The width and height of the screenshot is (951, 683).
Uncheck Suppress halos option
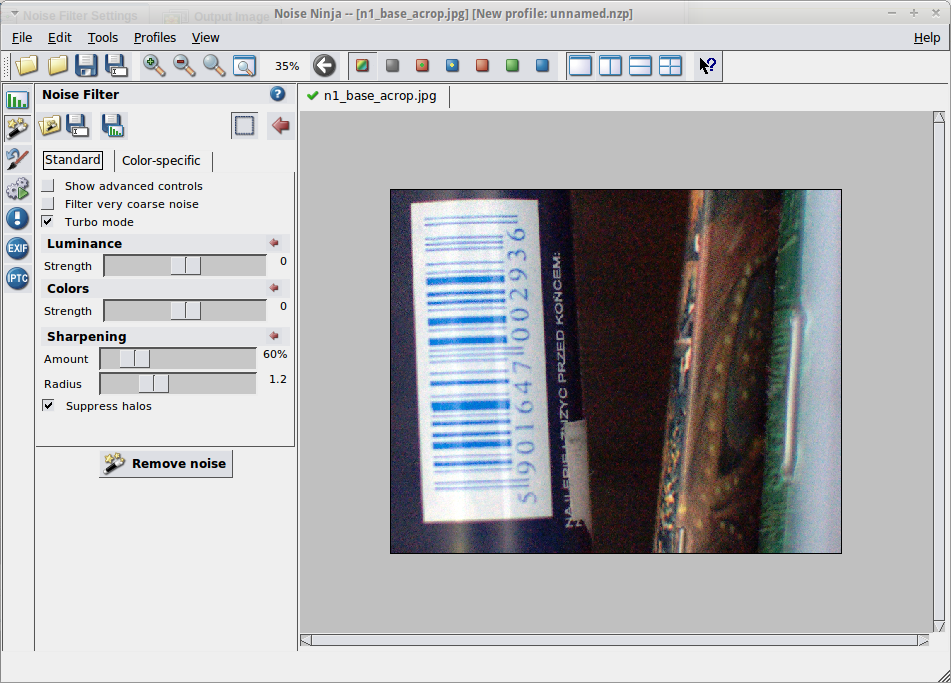49,405
